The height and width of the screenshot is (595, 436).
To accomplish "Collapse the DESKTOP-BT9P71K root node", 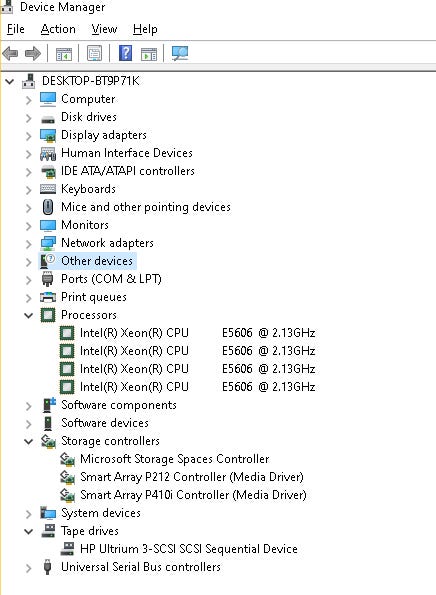I will (9, 81).
